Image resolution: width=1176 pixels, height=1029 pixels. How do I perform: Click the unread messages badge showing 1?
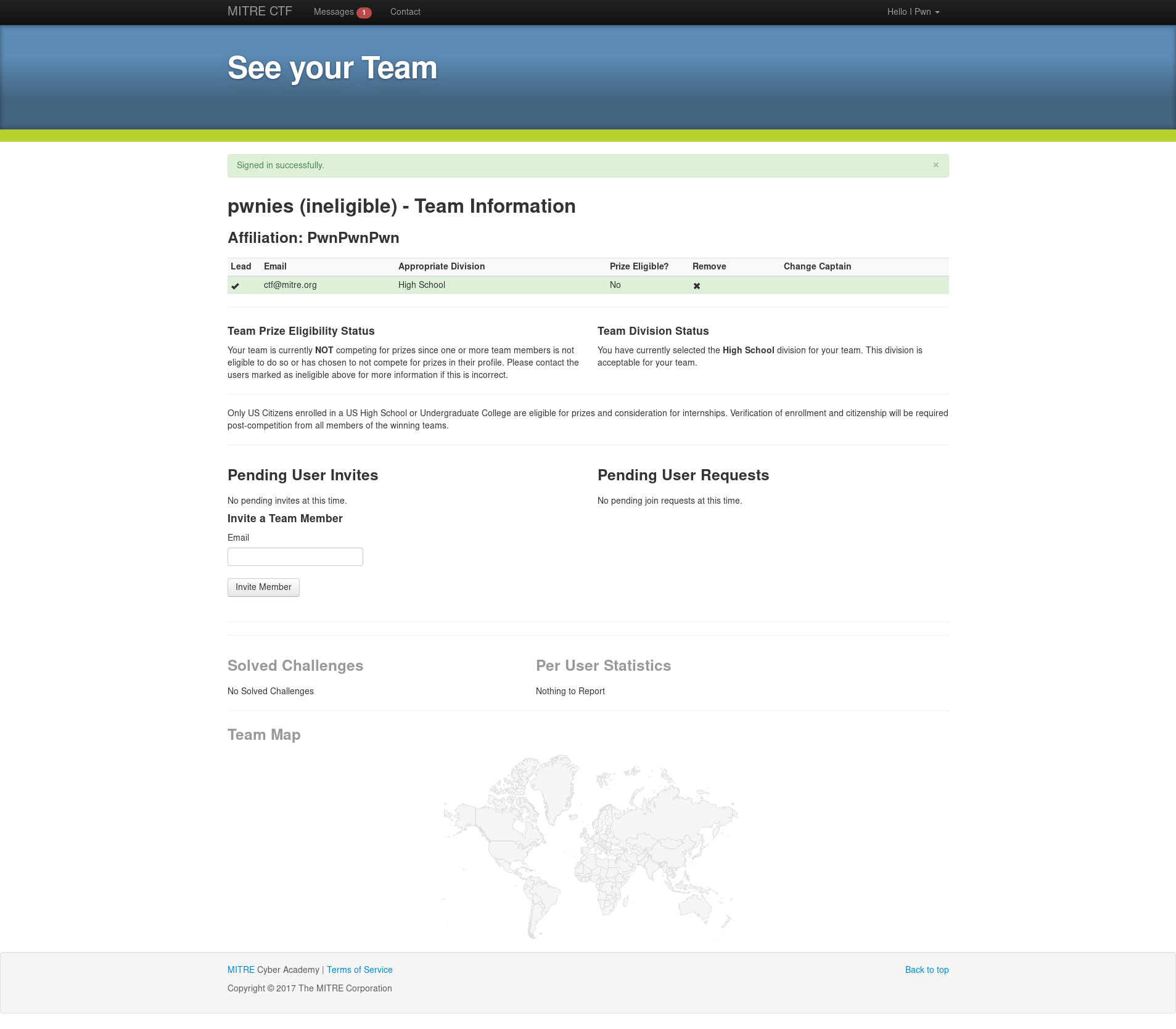click(x=364, y=12)
